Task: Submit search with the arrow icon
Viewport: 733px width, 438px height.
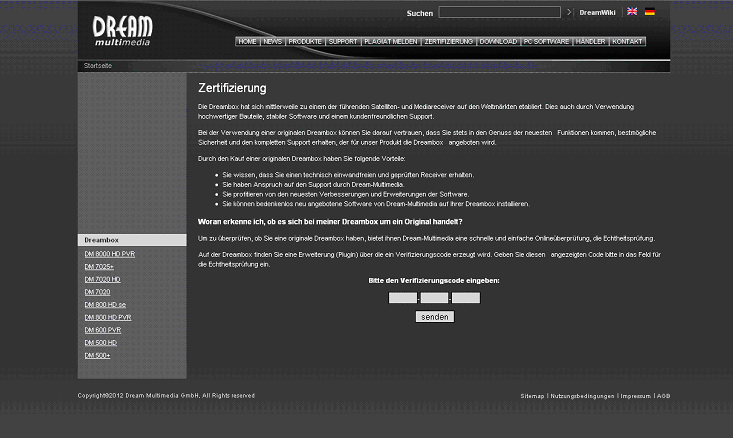Action: [569, 12]
